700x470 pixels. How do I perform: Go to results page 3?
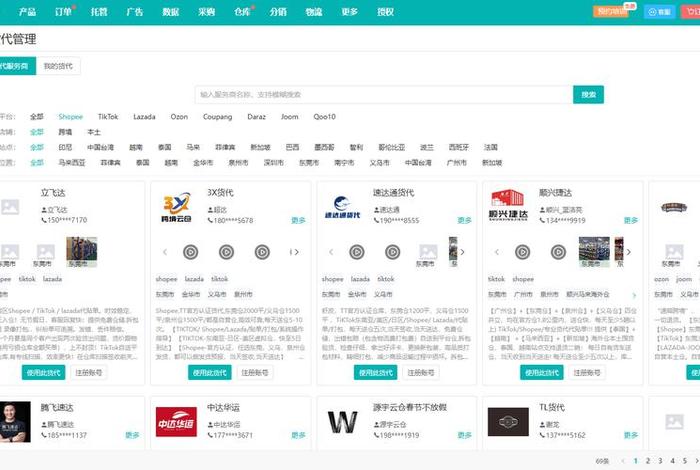coord(660,461)
